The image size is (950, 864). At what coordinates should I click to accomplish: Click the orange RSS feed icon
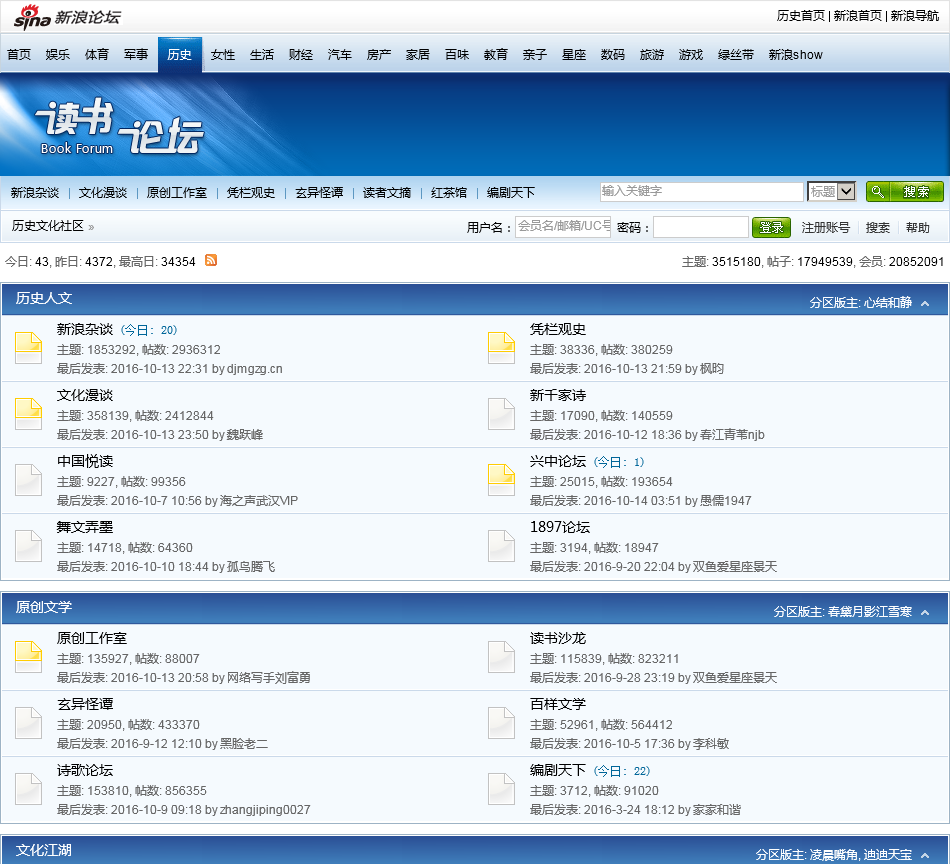click(211, 261)
